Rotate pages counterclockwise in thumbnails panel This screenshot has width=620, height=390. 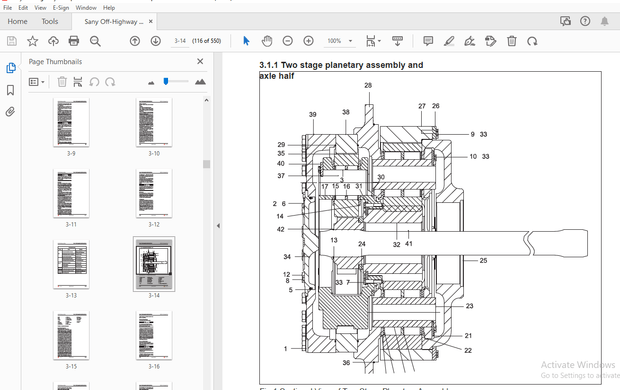coord(94,82)
